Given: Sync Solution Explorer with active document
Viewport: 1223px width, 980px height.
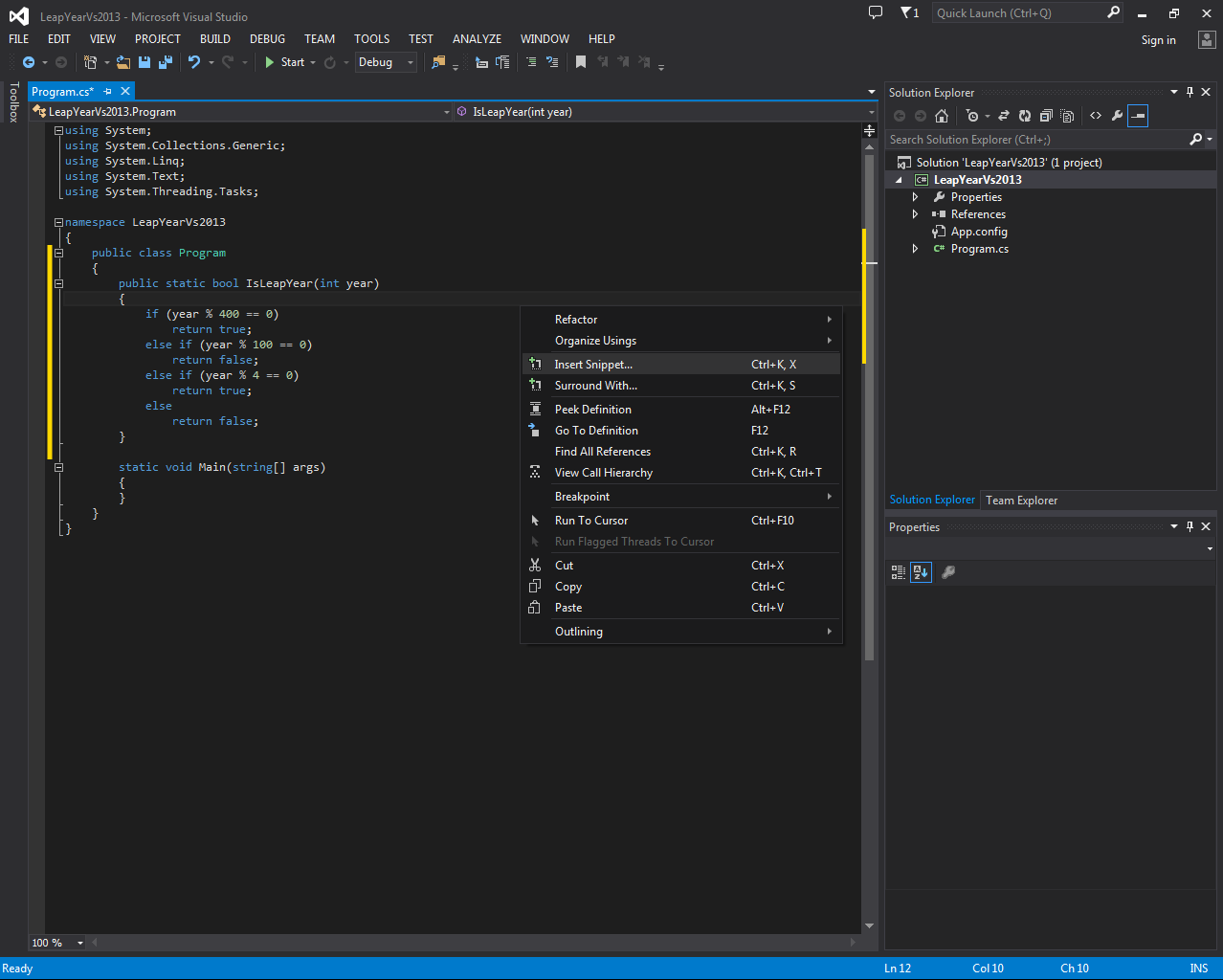Looking at the screenshot, I should coord(1004,116).
